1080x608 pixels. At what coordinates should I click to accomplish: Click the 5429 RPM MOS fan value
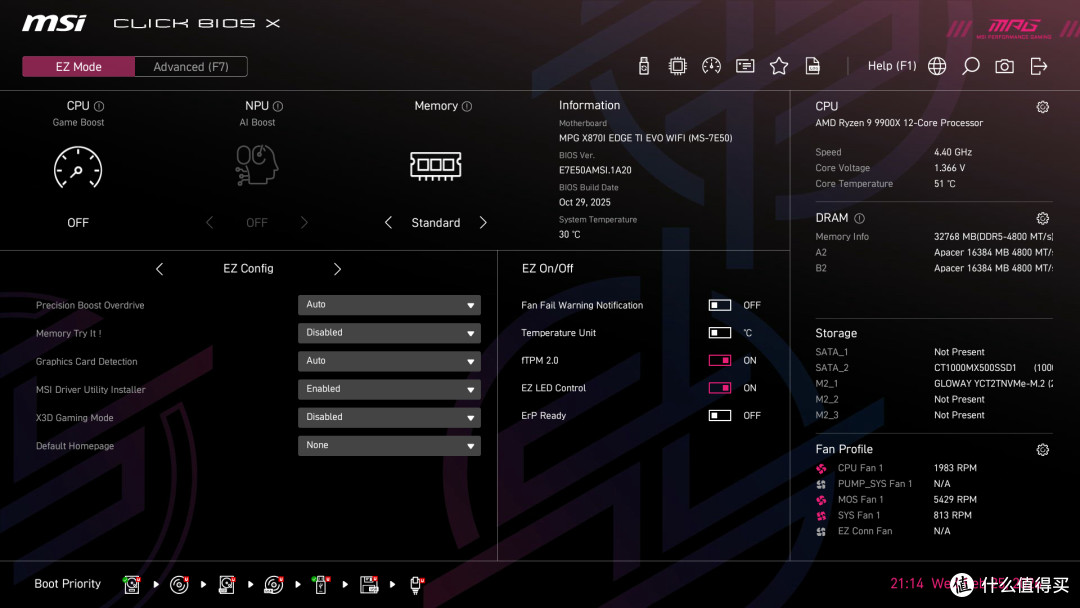pos(955,500)
